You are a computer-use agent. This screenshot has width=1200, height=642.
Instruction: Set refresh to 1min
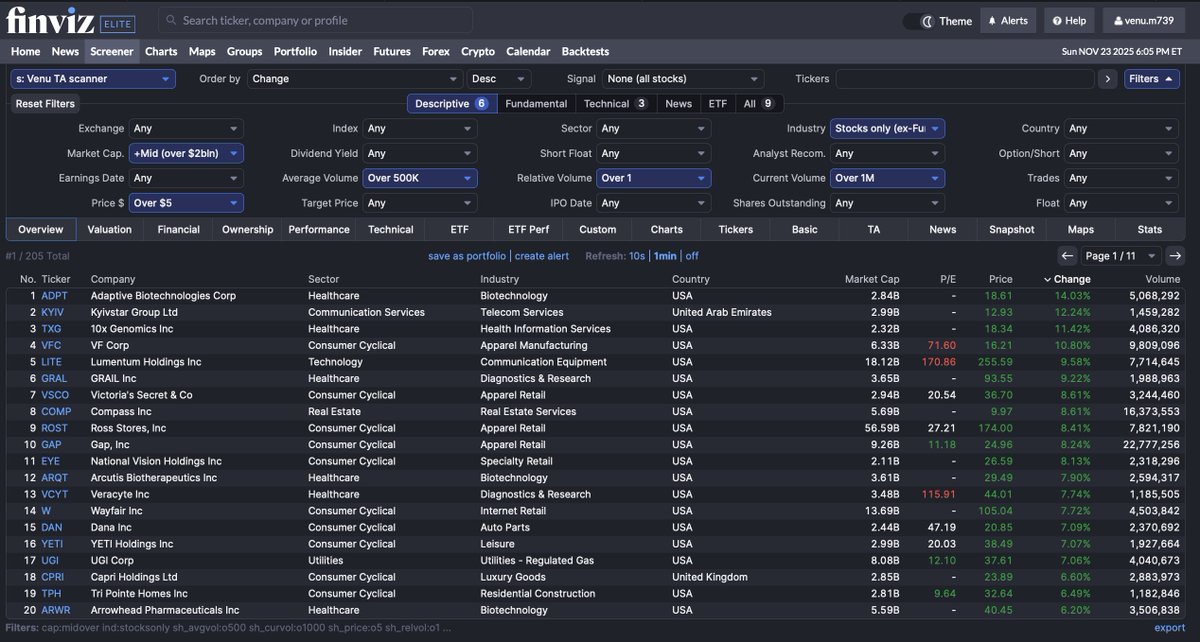tap(665, 256)
